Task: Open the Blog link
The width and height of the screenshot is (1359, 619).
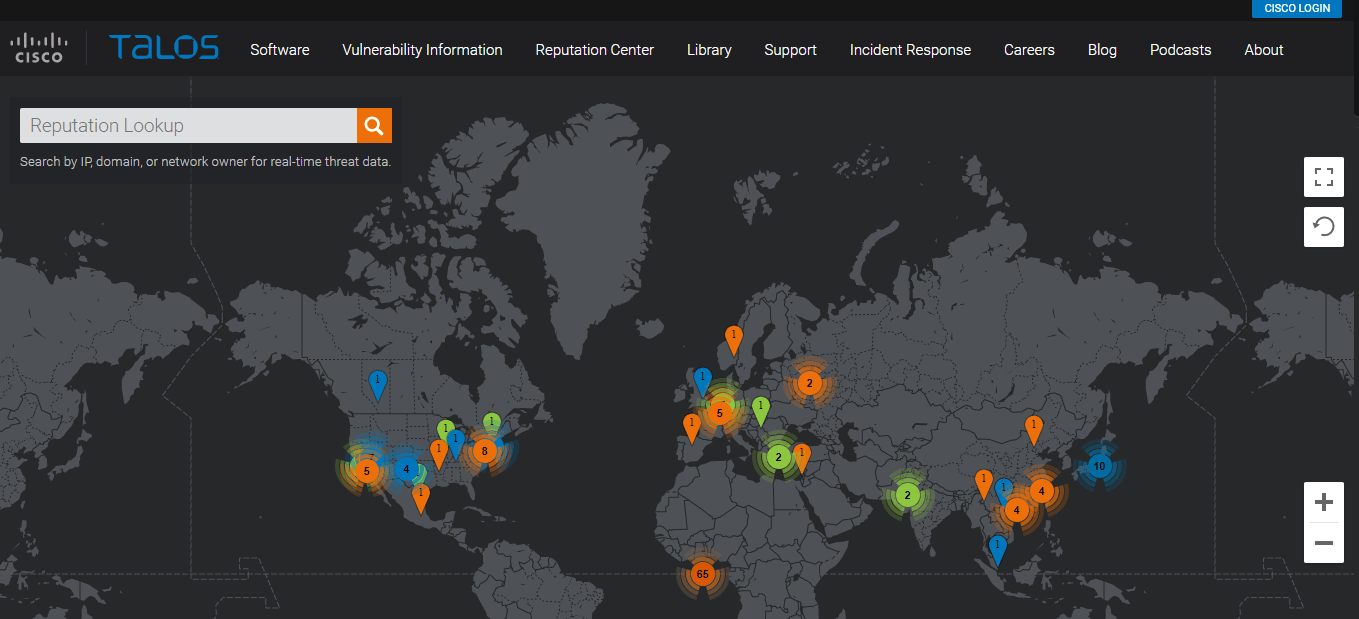Action: (1102, 50)
